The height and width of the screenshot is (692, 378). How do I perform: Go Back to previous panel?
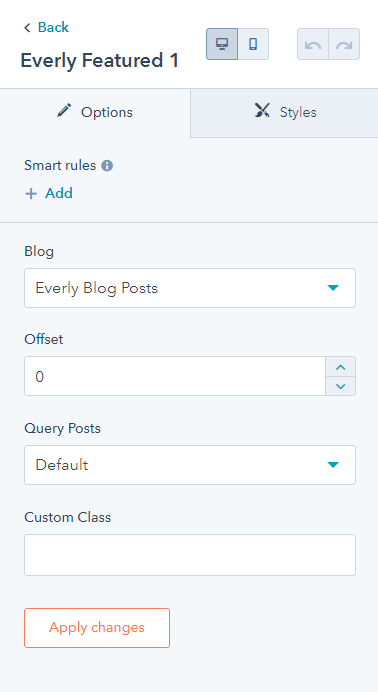53,27
